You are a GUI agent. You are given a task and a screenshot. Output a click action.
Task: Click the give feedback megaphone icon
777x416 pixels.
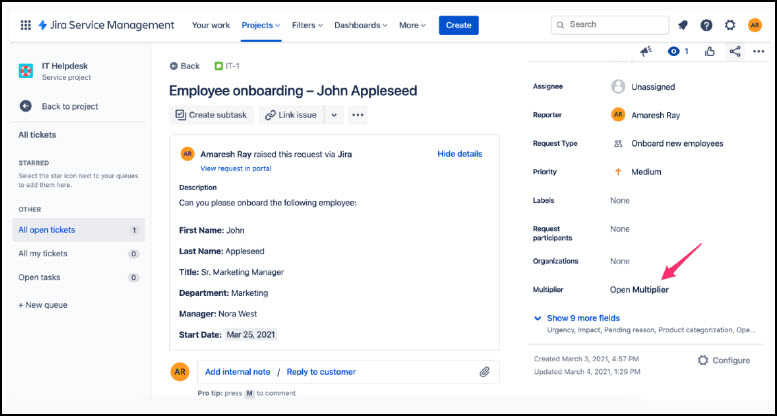(646, 52)
